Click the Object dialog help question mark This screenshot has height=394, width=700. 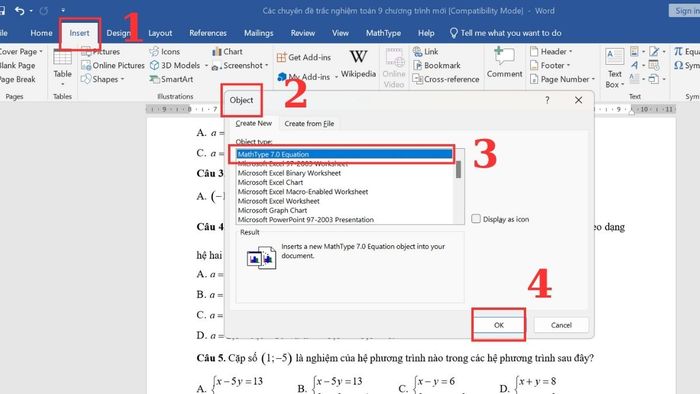(x=547, y=100)
